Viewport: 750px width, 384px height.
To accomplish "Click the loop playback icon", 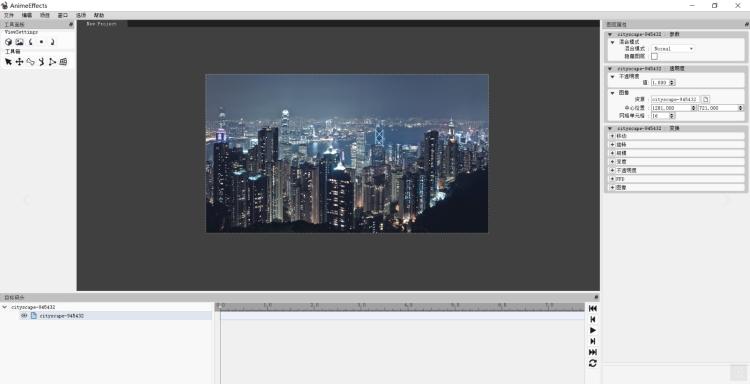I will [x=593, y=363].
